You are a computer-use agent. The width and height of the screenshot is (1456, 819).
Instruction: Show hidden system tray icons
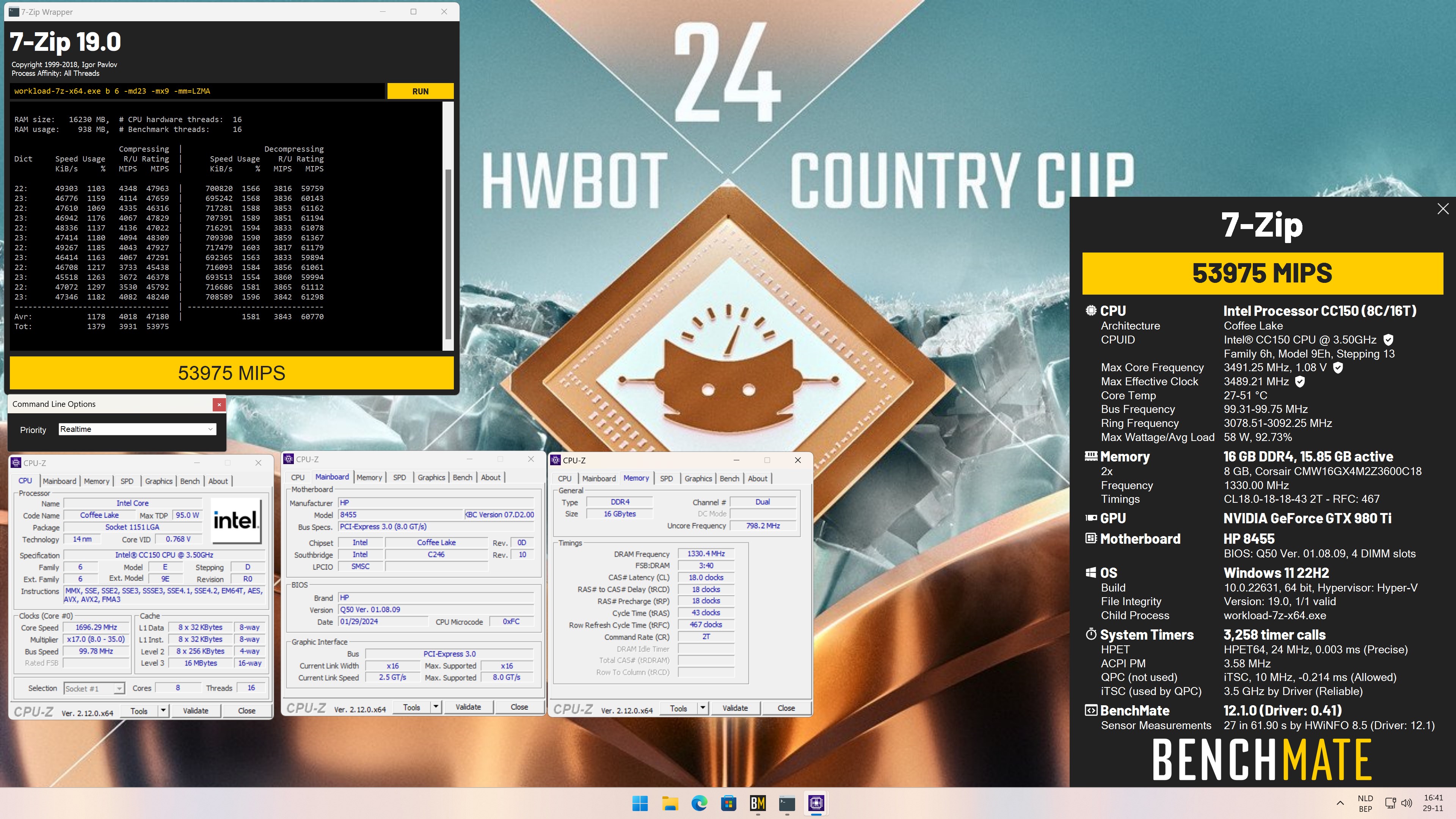click(x=1340, y=803)
